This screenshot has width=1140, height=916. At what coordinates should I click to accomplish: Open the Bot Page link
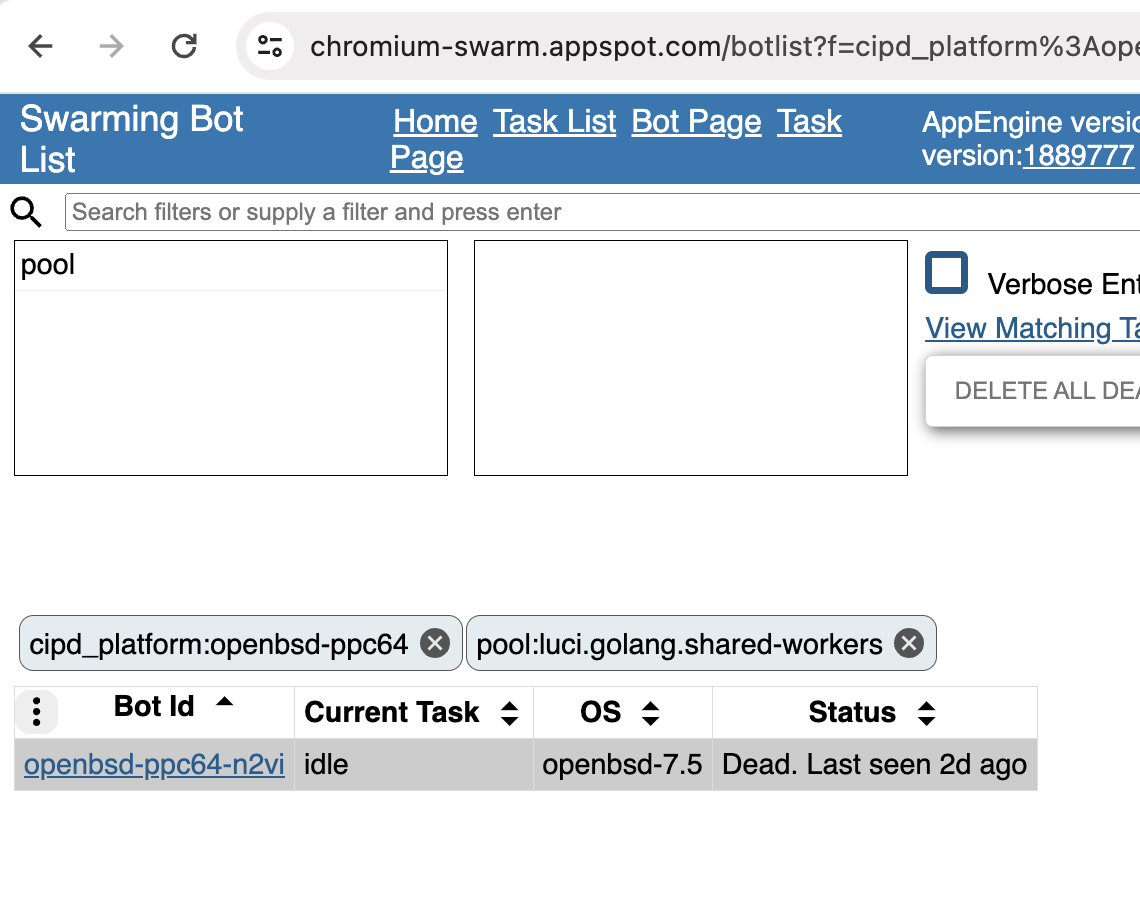(x=696, y=121)
